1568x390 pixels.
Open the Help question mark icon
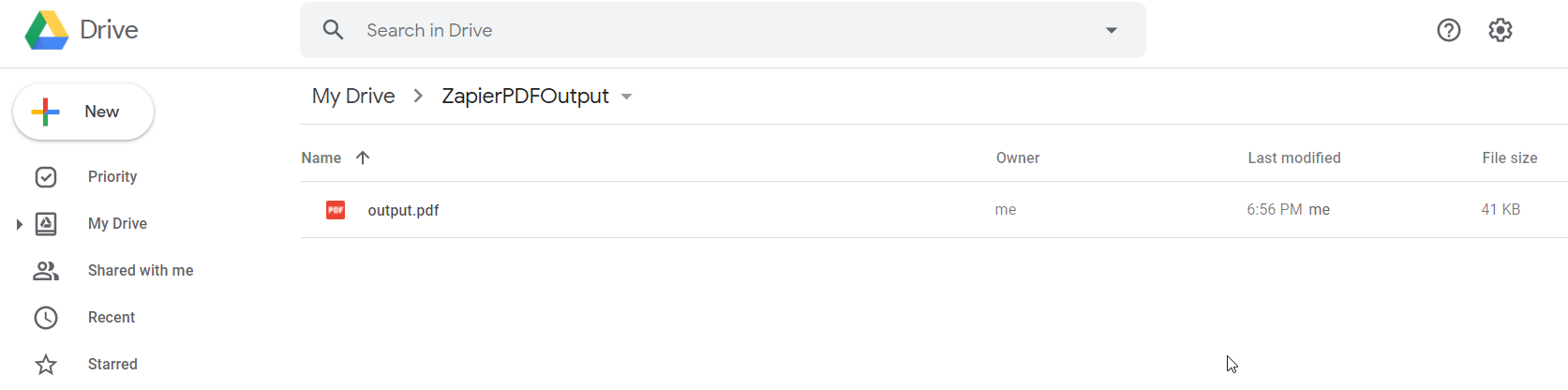coord(1449,30)
